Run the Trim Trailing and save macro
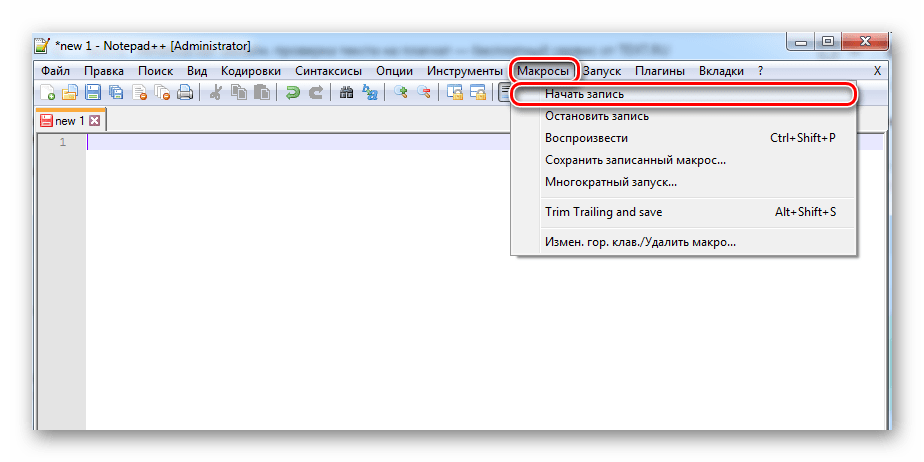This screenshot has width=924, height=462. [684, 212]
